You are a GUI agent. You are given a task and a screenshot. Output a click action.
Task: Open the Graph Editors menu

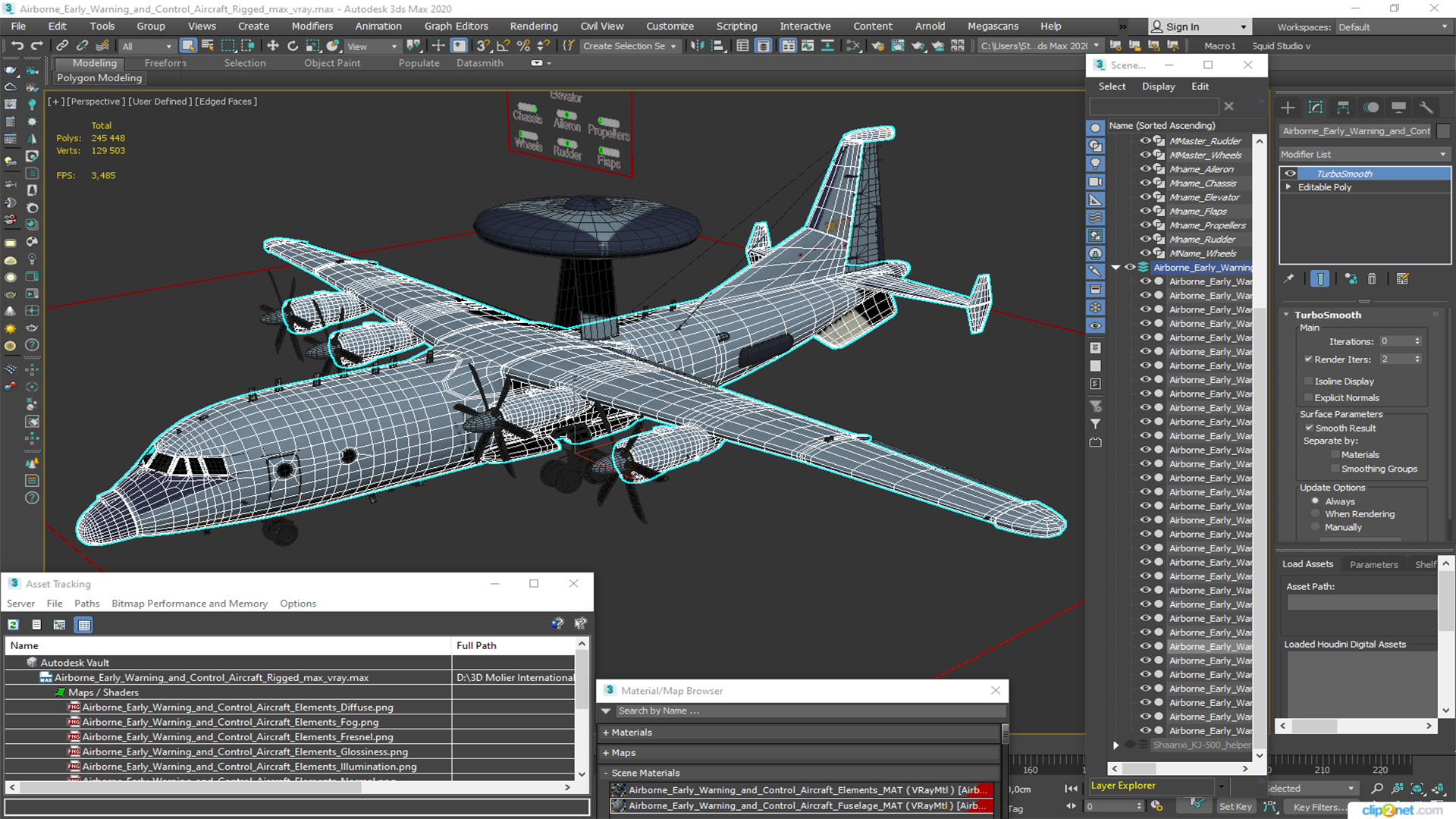click(456, 27)
